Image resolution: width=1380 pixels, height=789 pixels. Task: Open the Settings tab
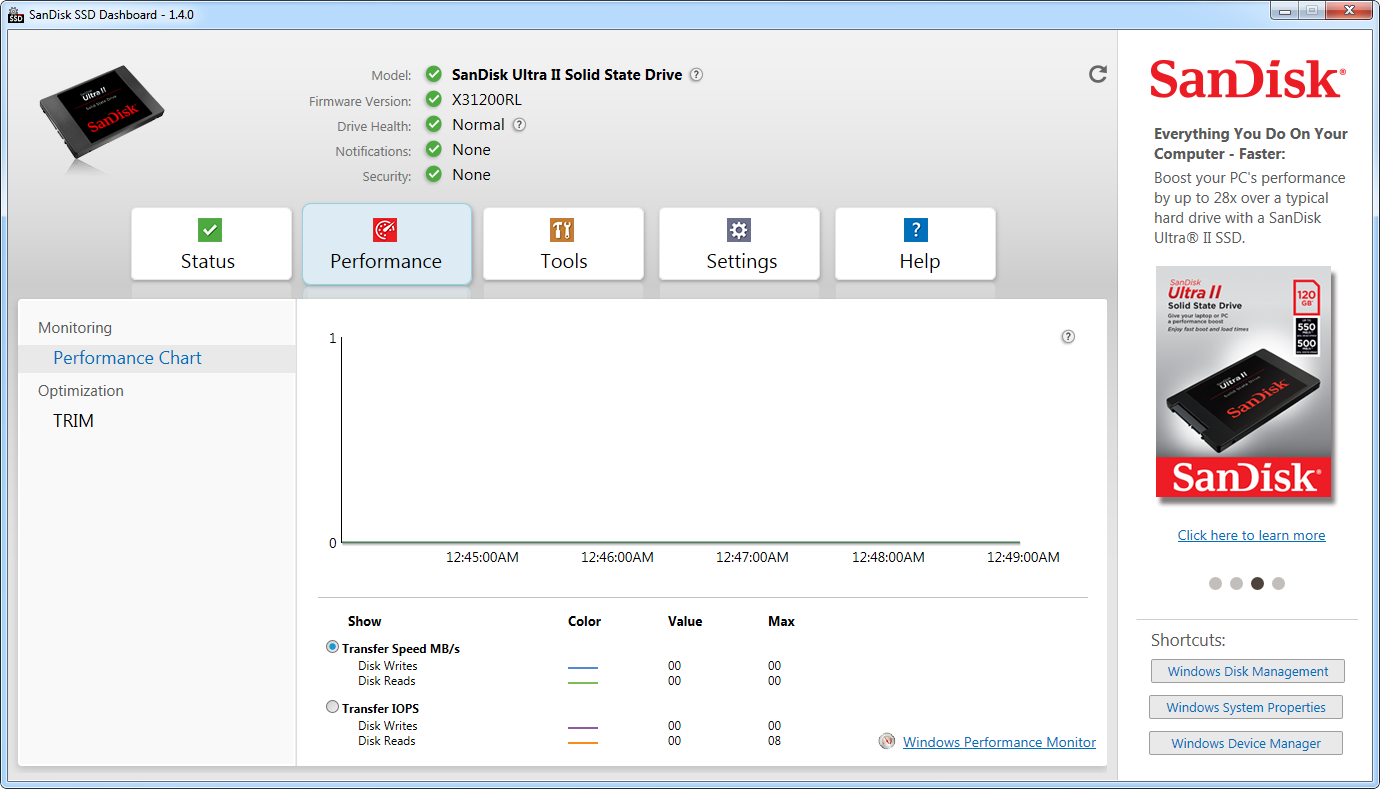point(740,244)
